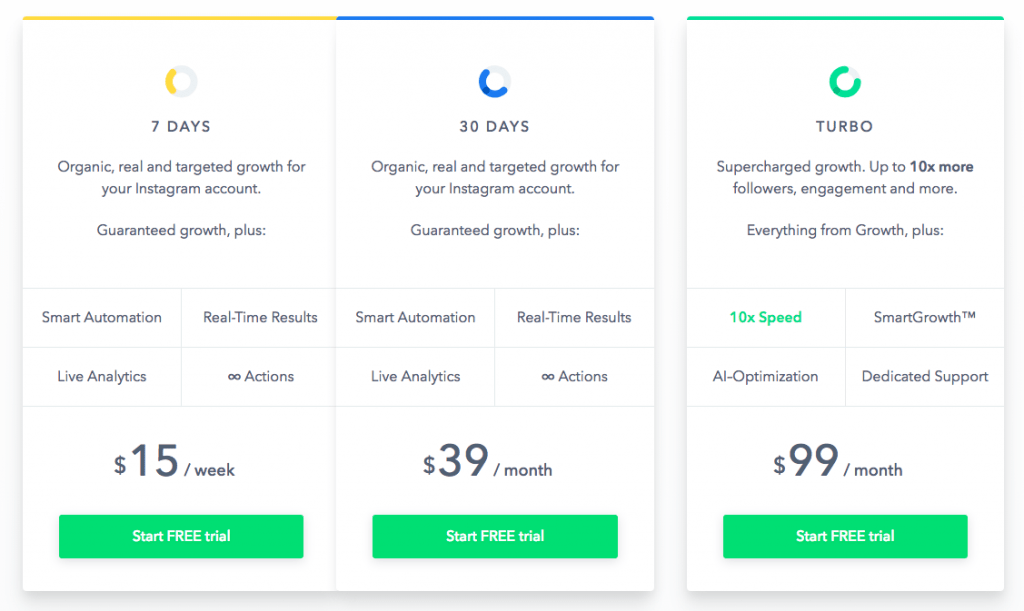Click the blue 30 Days ring icon
Image resolution: width=1024 pixels, height=611 pixels.
494,82
